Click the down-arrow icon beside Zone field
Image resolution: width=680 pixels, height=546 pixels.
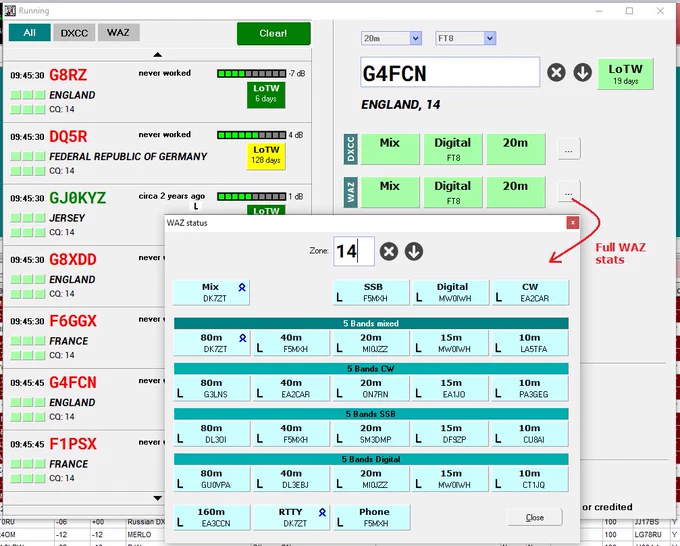[x=414, y=252]
